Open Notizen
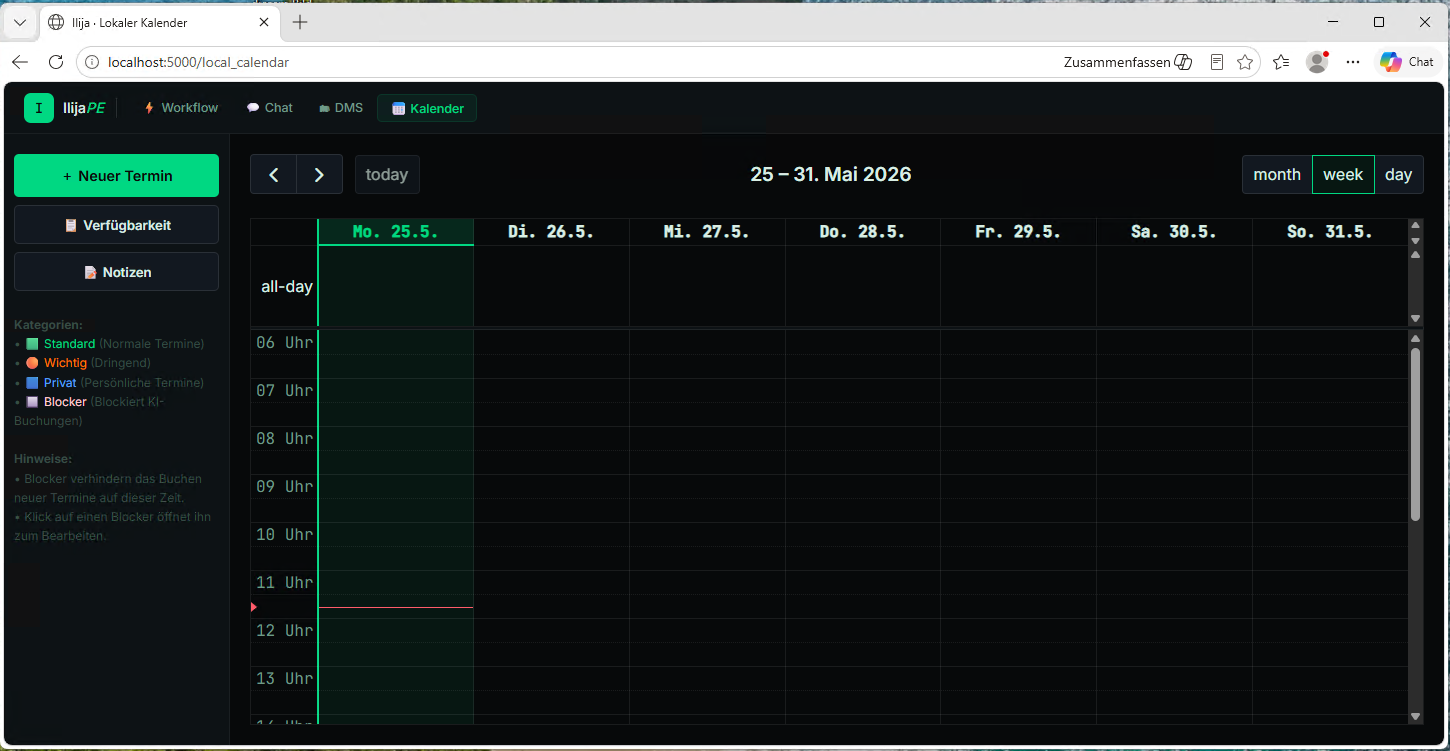Image resolution: width=1450 pixels, height=751 pixels. tap(116, 272)
